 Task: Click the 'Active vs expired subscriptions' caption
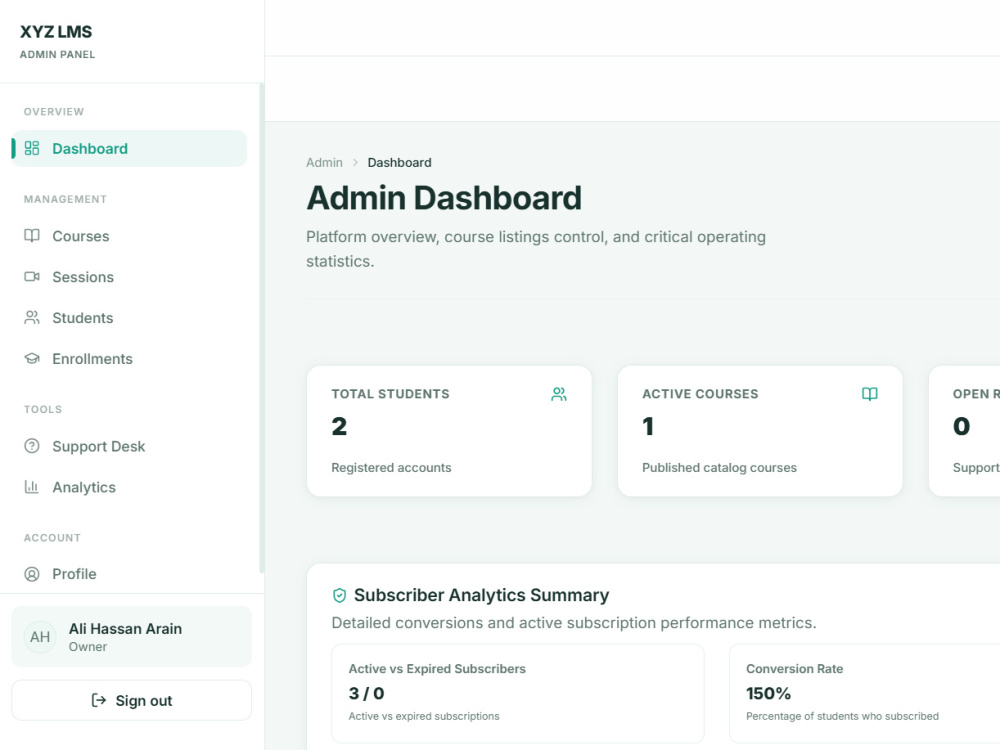[x=424, y=716]
